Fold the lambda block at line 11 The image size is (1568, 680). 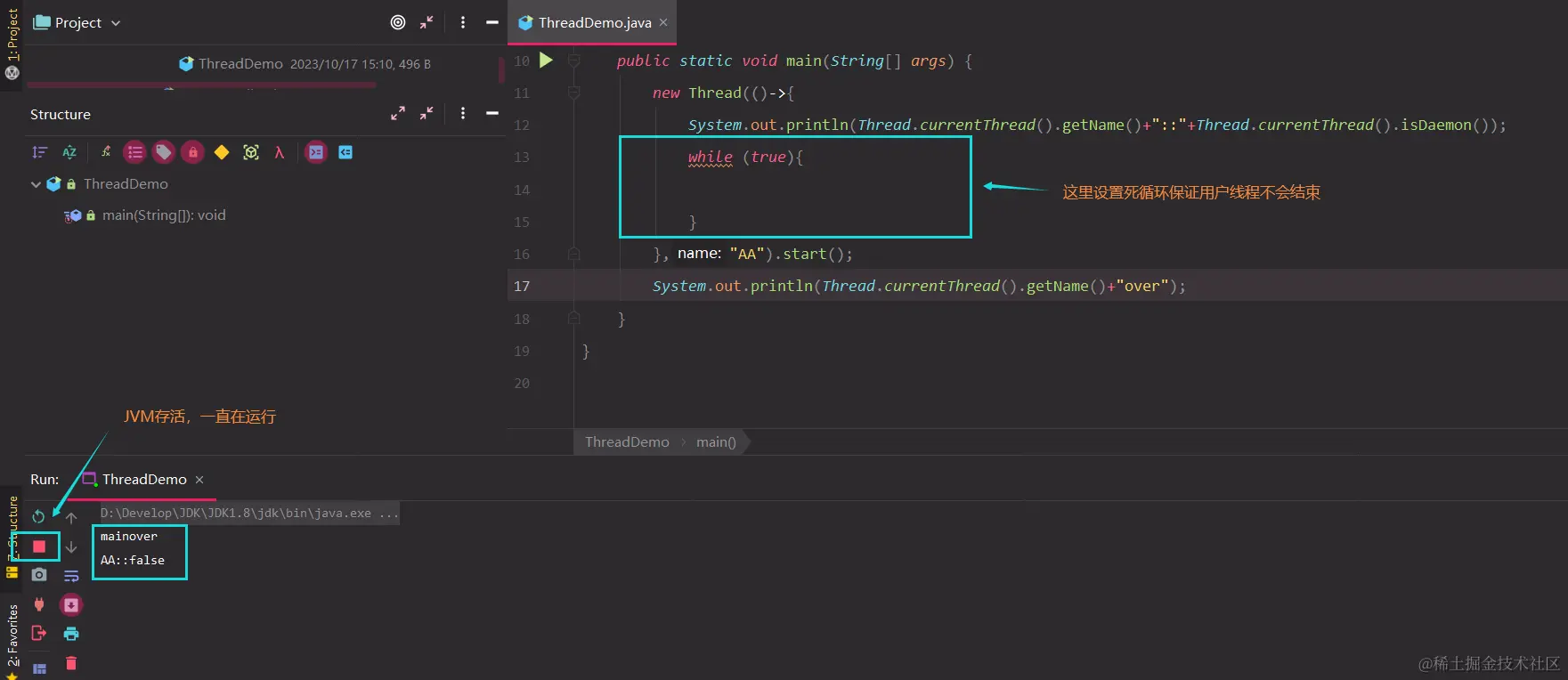(x=574, y=93)
